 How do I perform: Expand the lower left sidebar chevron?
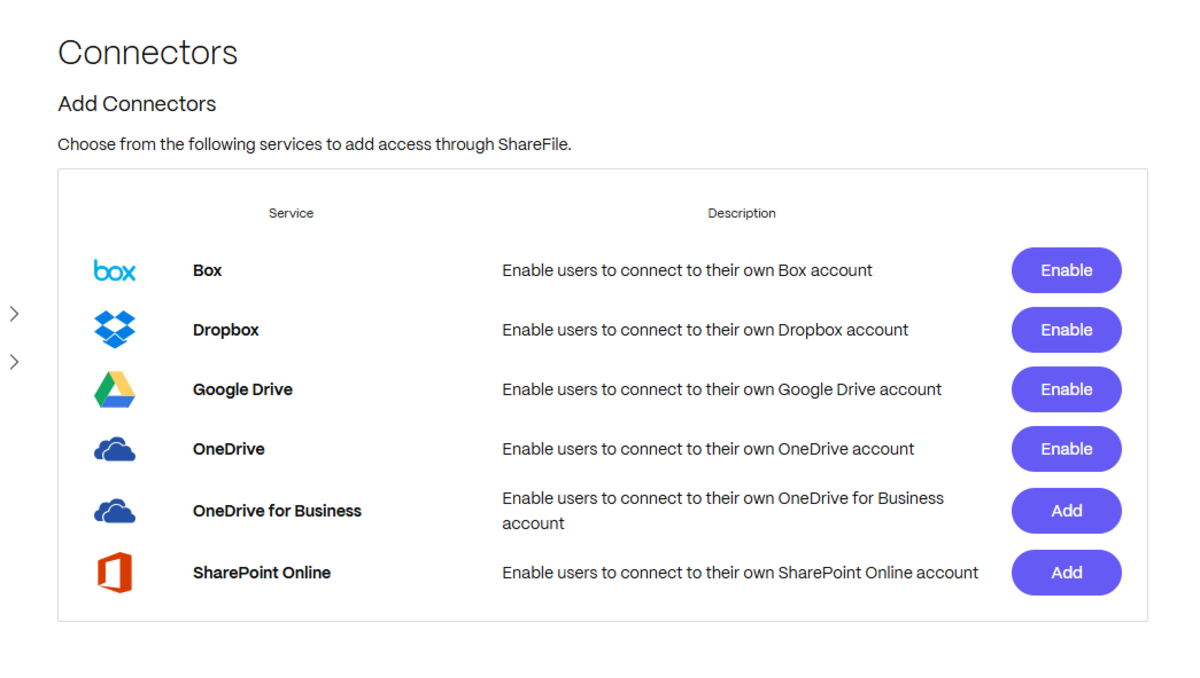click(14, 362)
